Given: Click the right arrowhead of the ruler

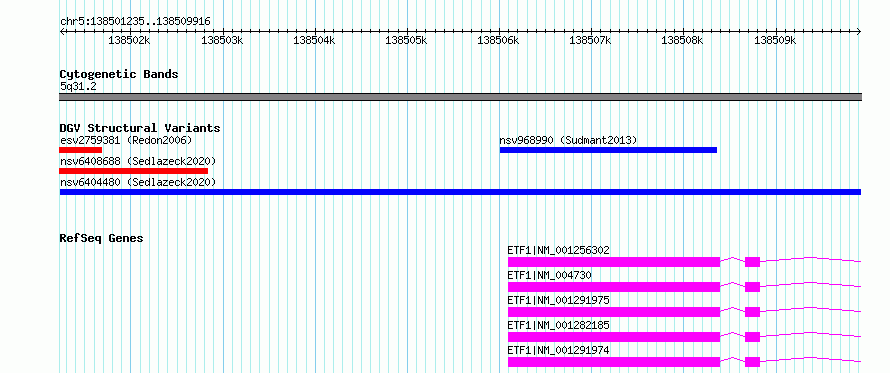Looking at the screenshot, I should [x=859, y=32].
